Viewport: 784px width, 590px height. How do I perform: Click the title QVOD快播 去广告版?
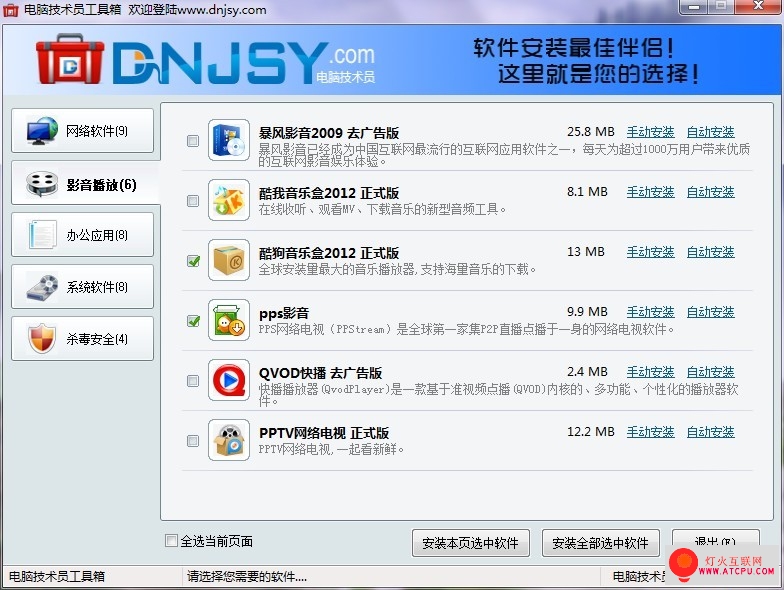pos(320,373)
